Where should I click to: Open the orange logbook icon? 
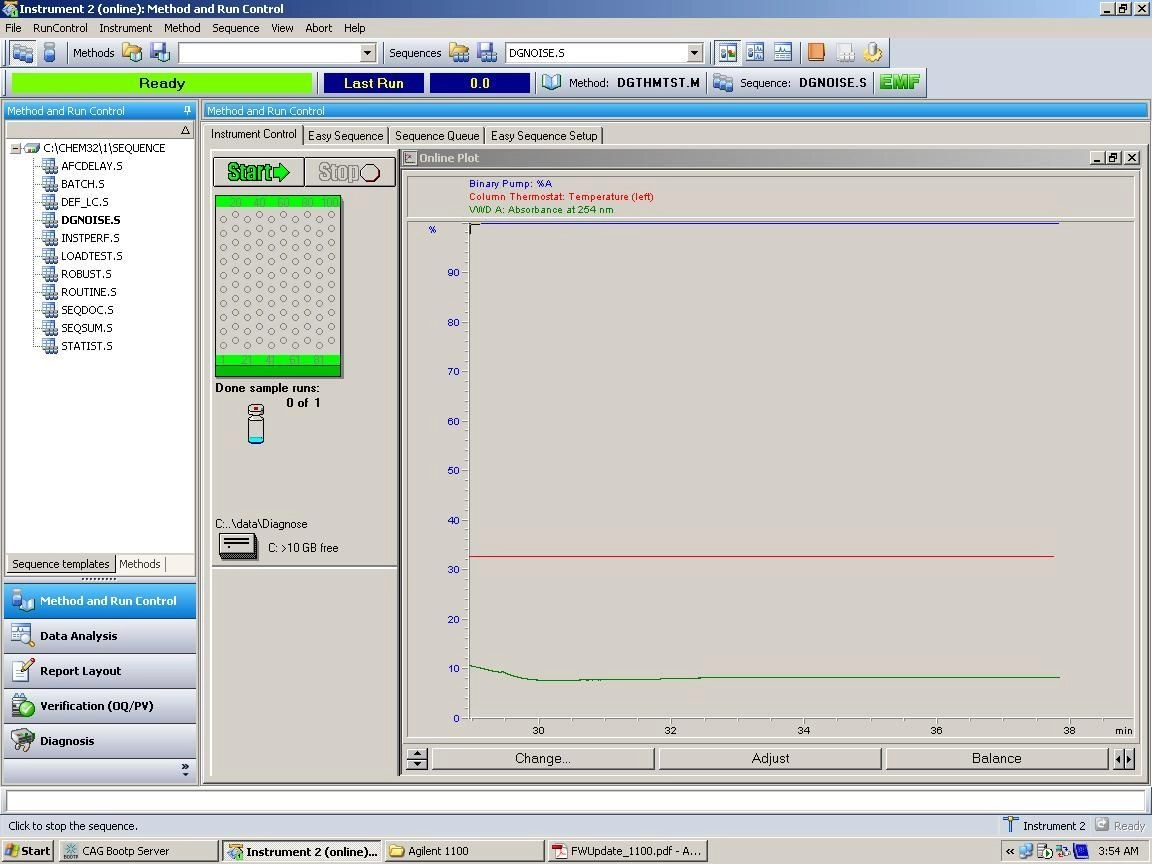816,53
